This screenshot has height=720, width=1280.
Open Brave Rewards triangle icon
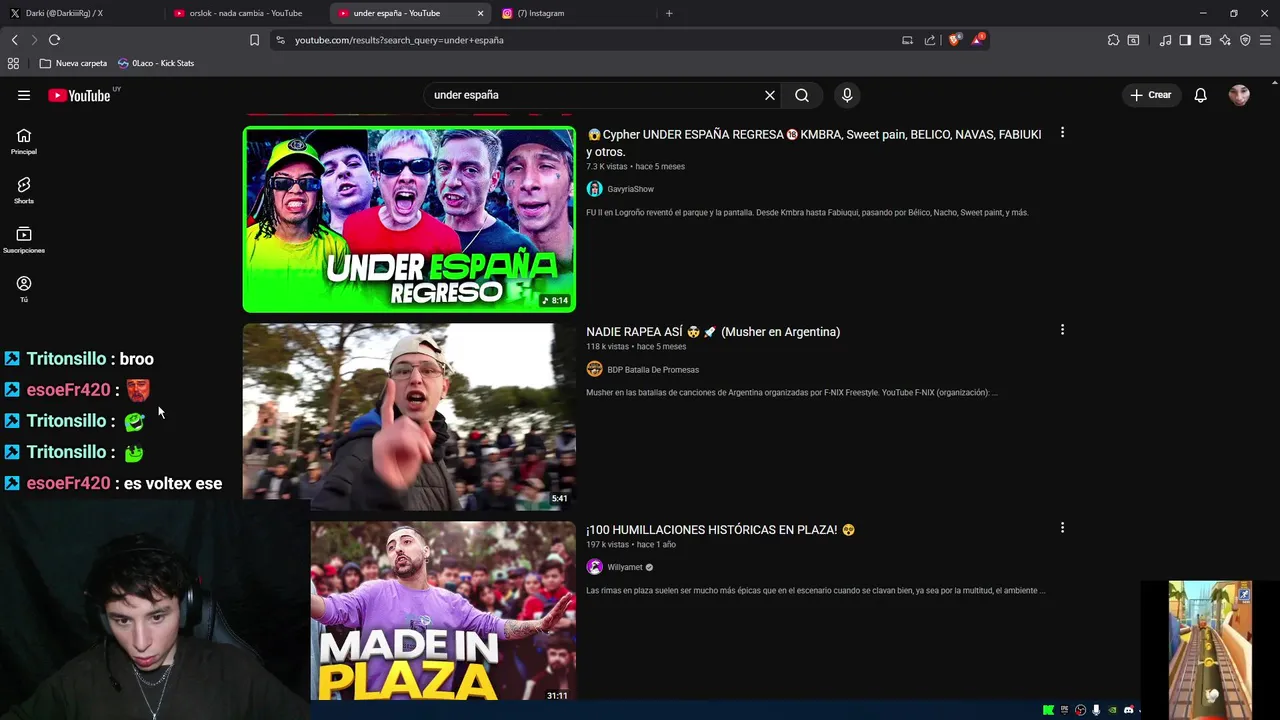coord(978,40)
